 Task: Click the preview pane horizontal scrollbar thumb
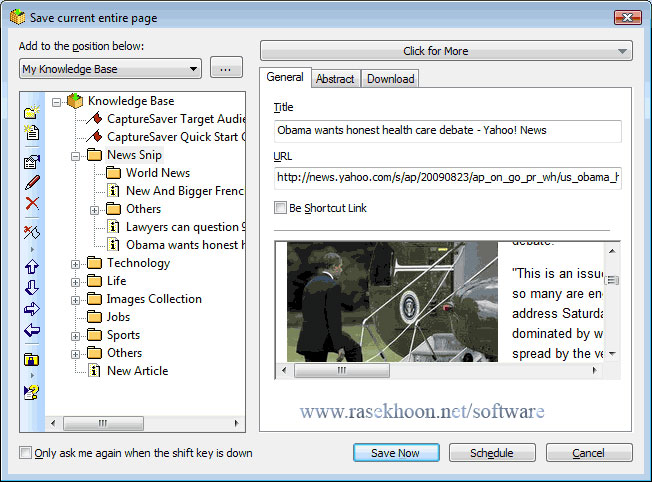341,370
